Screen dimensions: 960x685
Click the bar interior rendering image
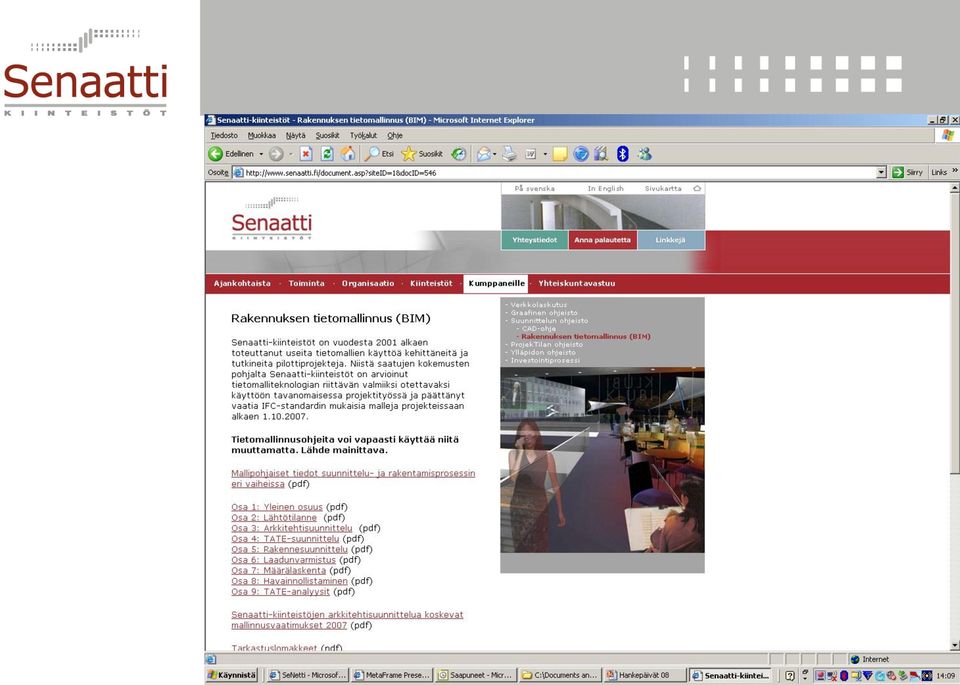(602, 460)
